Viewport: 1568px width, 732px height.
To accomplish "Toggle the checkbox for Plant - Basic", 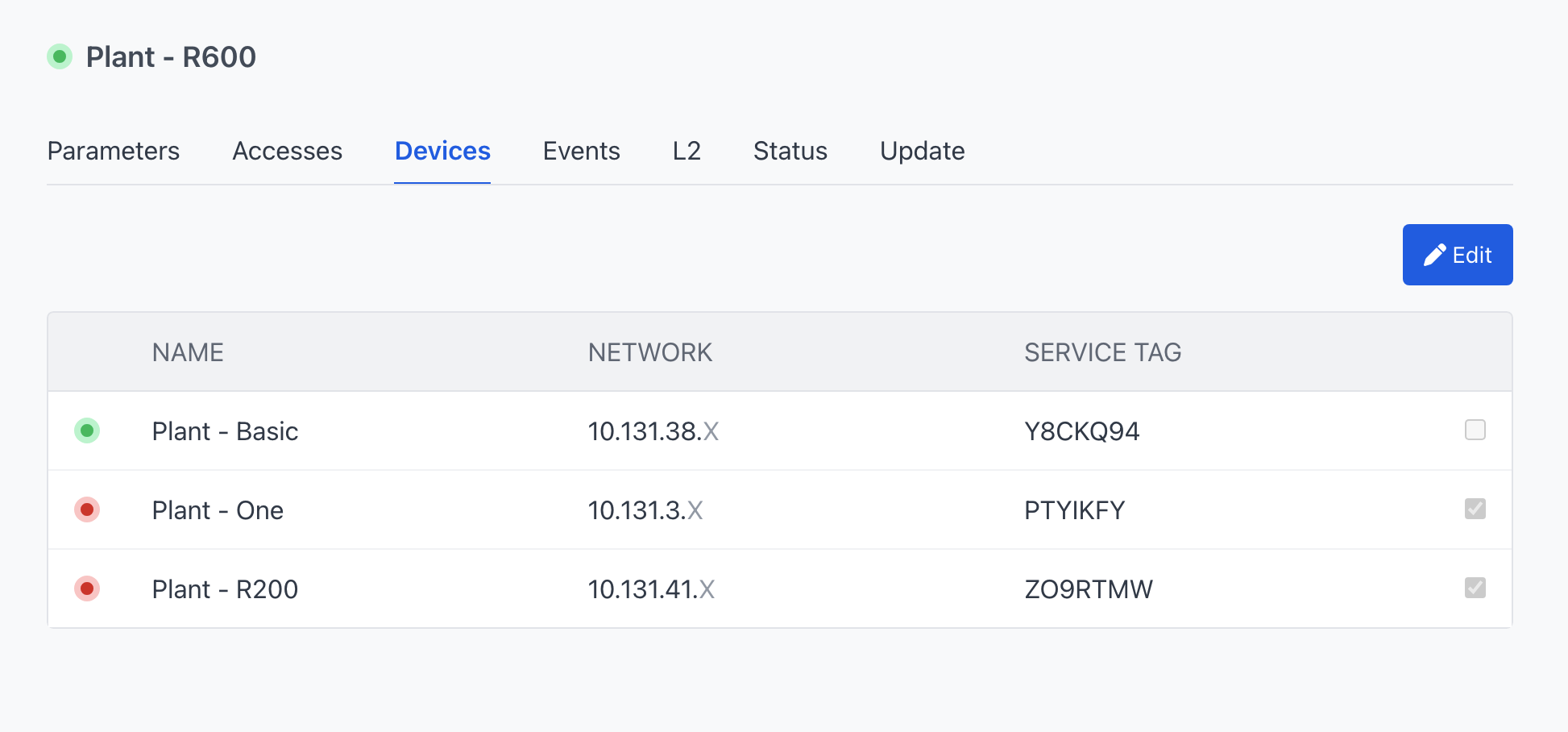I will point(1475,430).
